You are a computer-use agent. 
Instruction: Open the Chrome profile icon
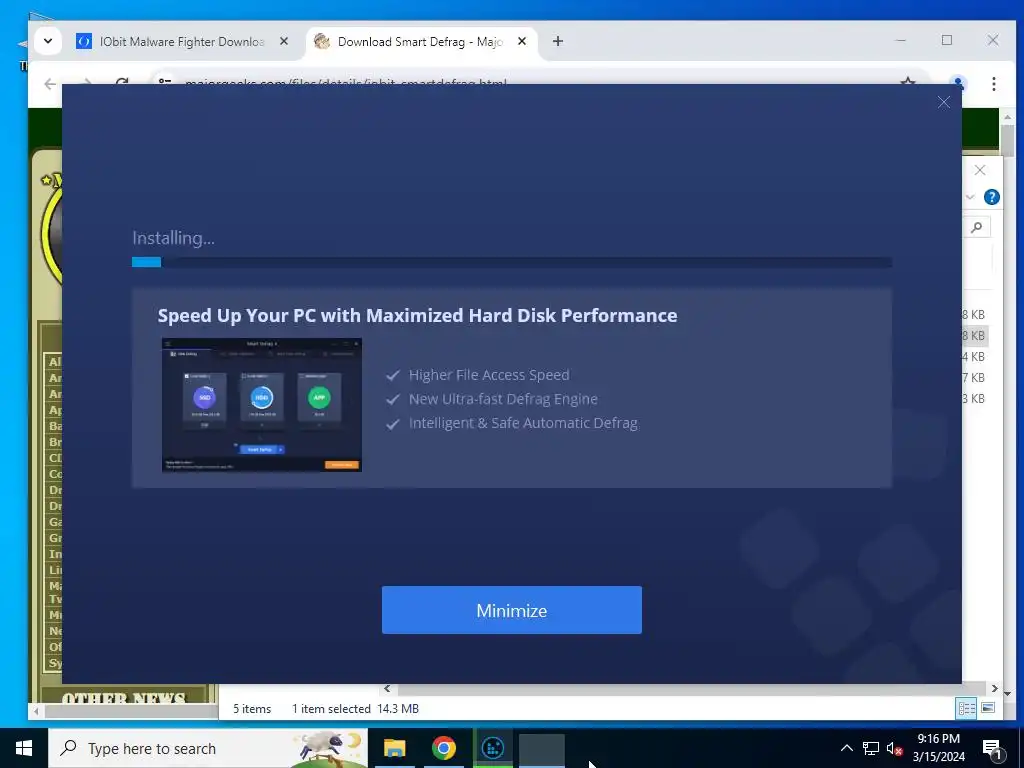(958, 82)
